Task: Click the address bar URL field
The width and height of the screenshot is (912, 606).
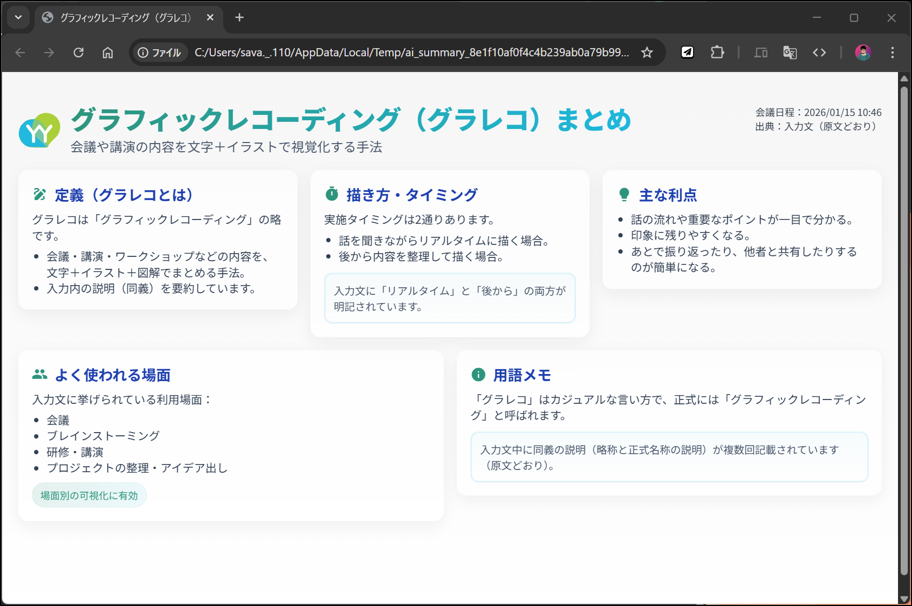Action: [x=412, y=52]
